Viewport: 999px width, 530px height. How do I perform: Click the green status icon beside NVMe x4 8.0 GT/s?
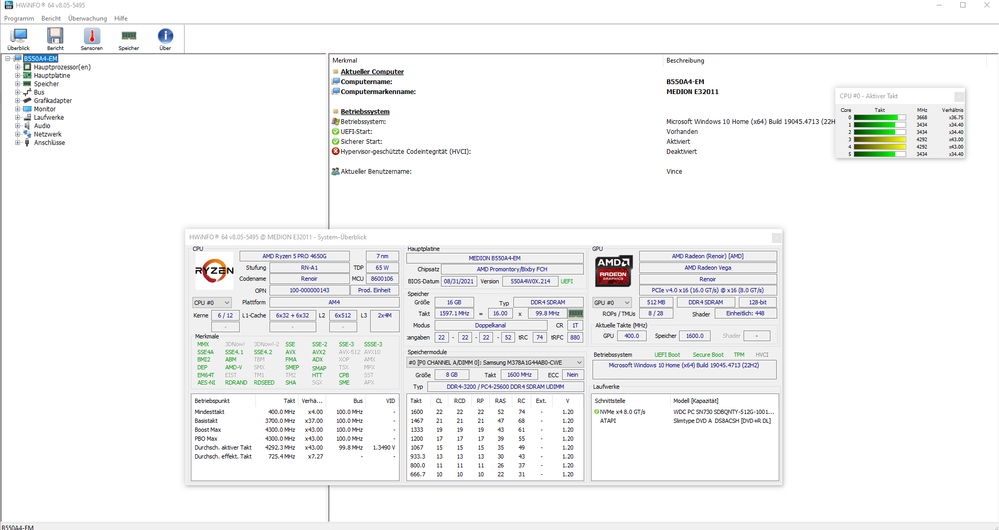tap(596, 412)
